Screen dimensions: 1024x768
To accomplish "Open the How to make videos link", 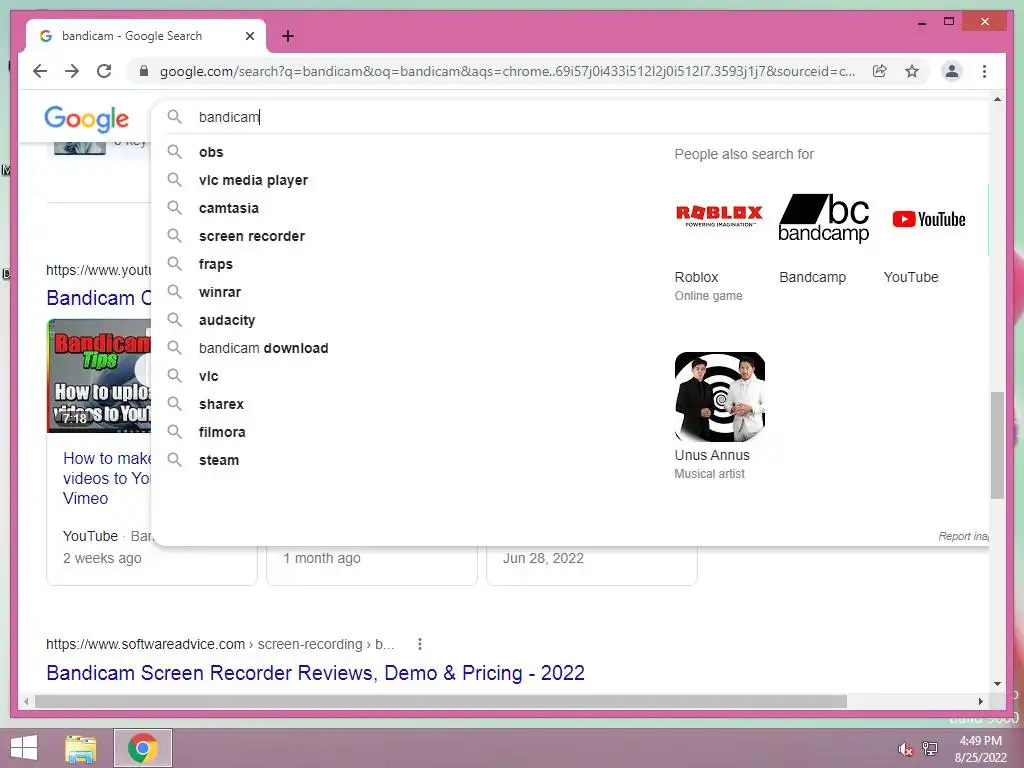I will [x=107, y=478].
